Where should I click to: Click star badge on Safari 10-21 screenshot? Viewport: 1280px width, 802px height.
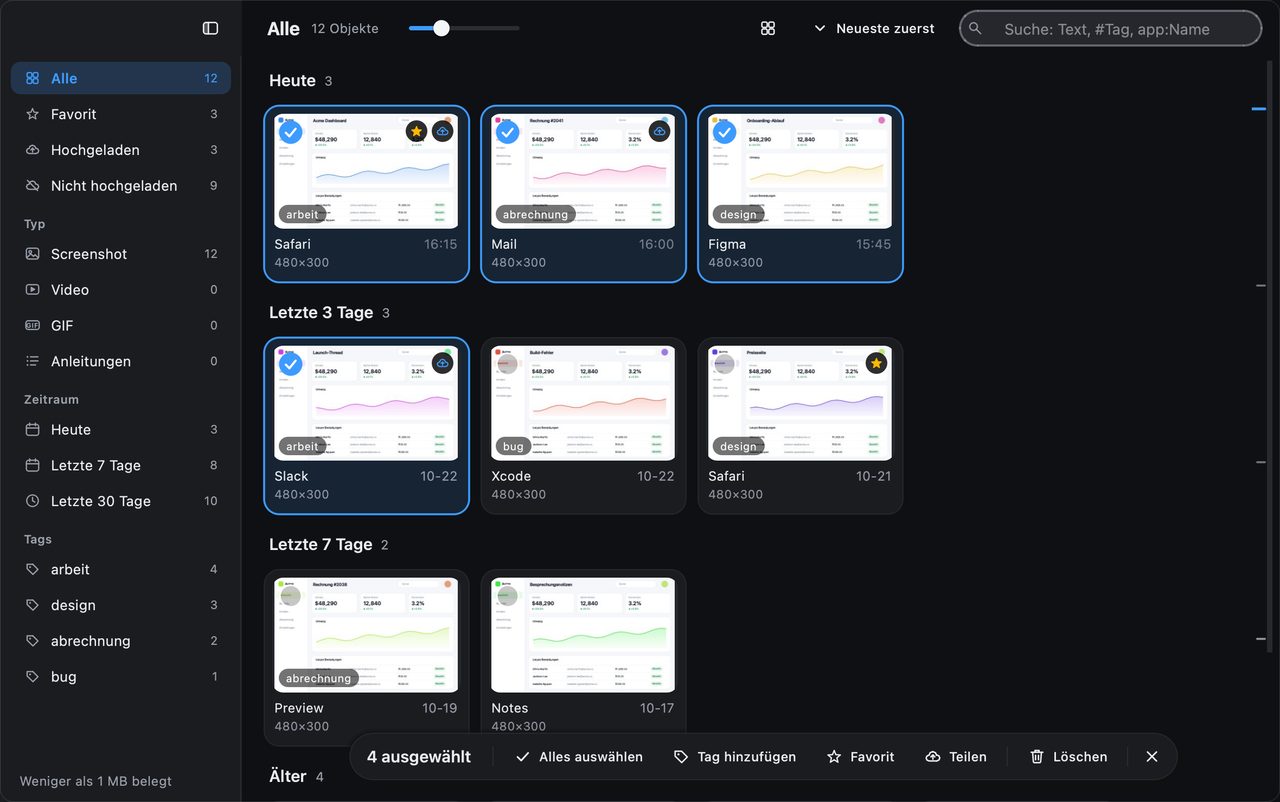(876, 363)
